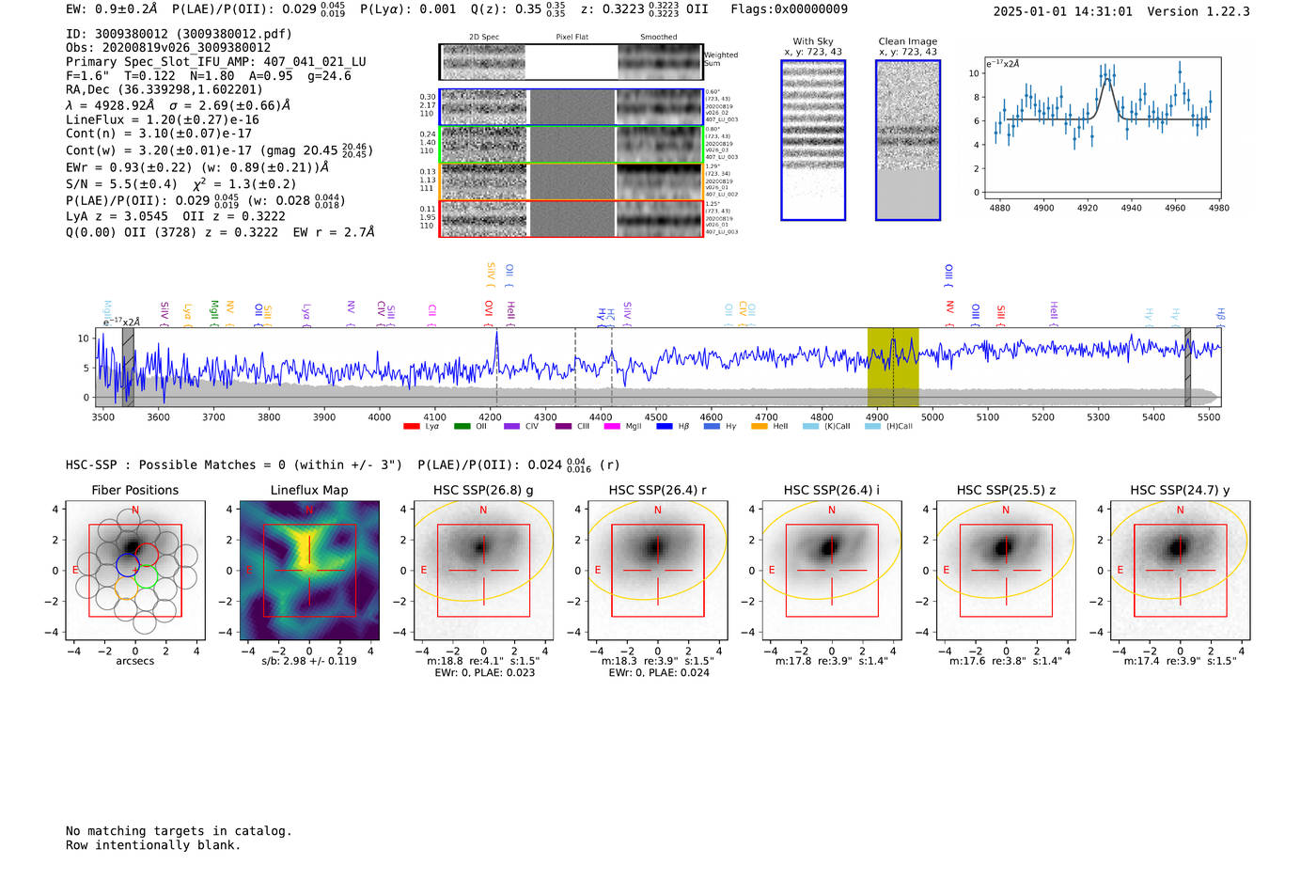
Task: Open the HSC SSP(26.8) g image
Action: tap(483, 571)
